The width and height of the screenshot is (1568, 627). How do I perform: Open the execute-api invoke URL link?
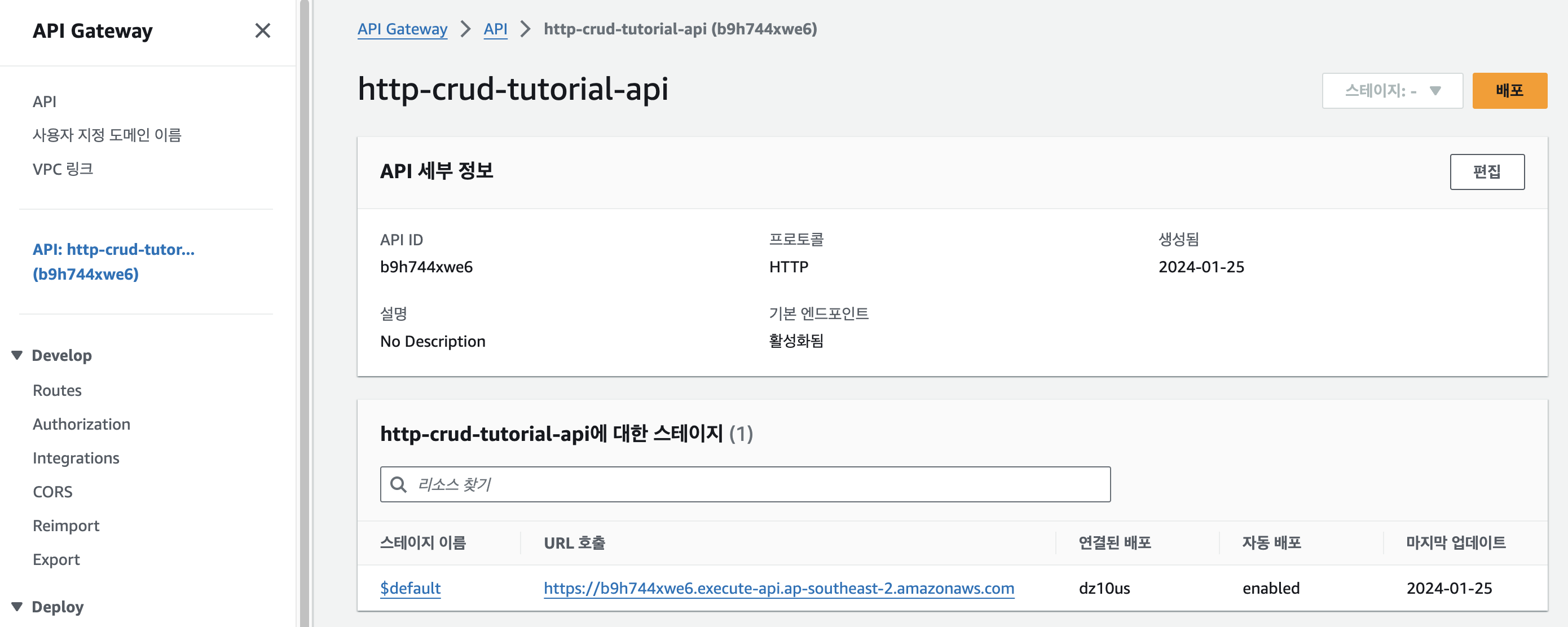[778, 588]
